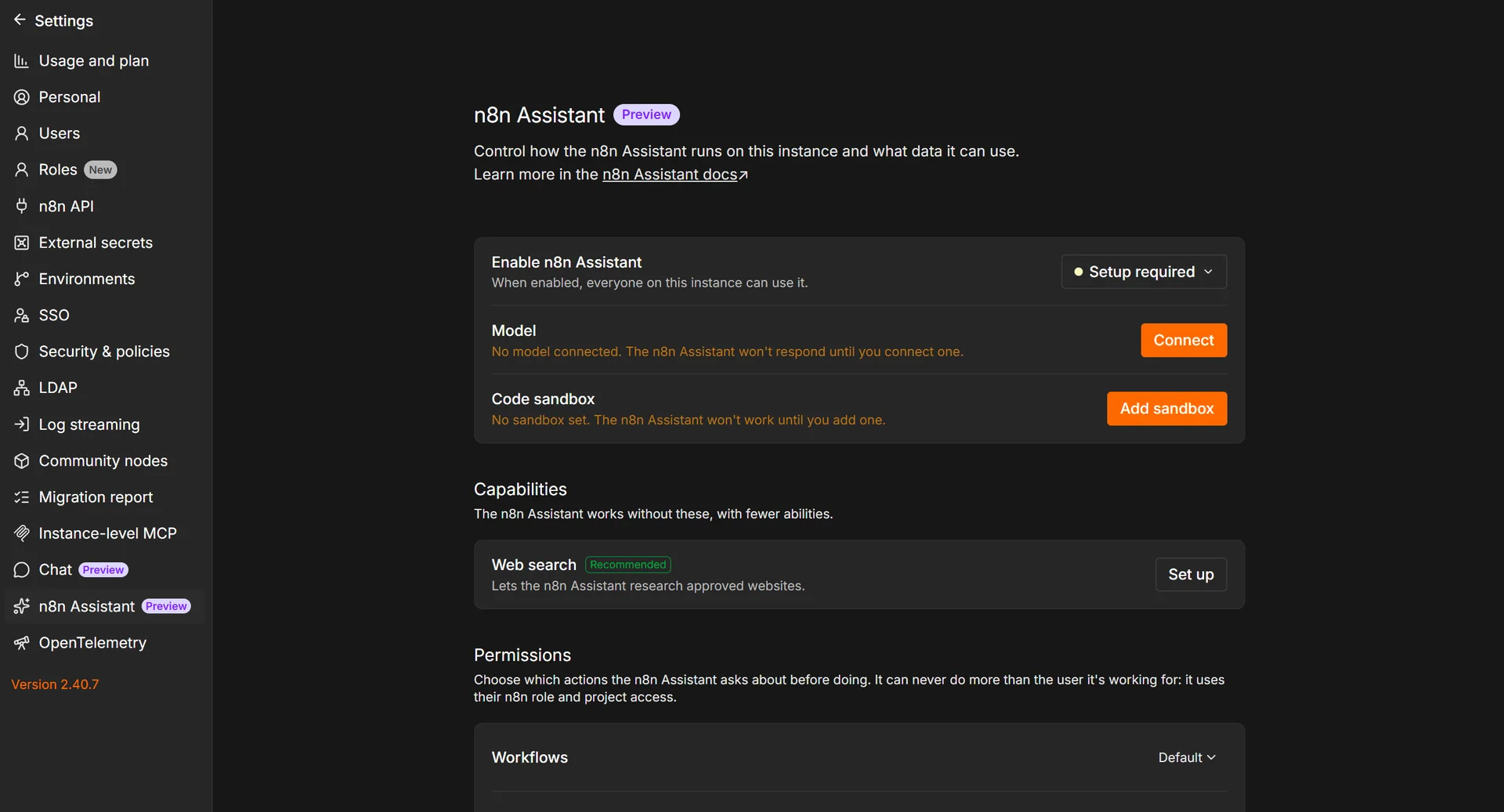
Task: Click the Version 2.40.7 text
Action: (x=55, y=684)
